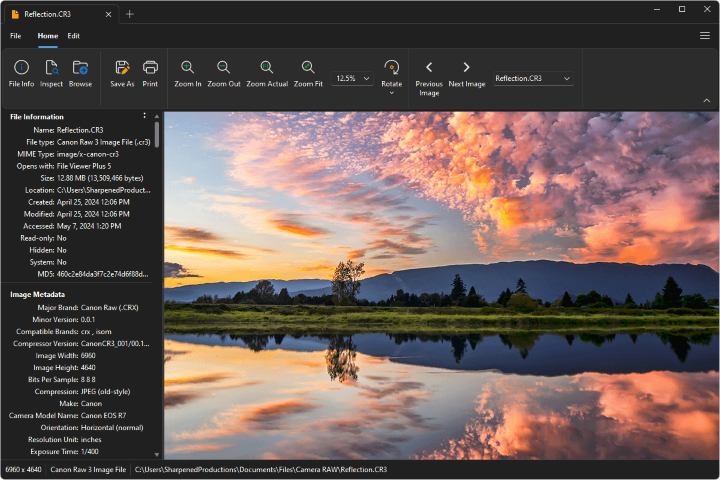Viewport: 720px width, 480px height.
Task: Click the Zoom Out magnifier
Action: pyautogui.click(x=224, y=68)
